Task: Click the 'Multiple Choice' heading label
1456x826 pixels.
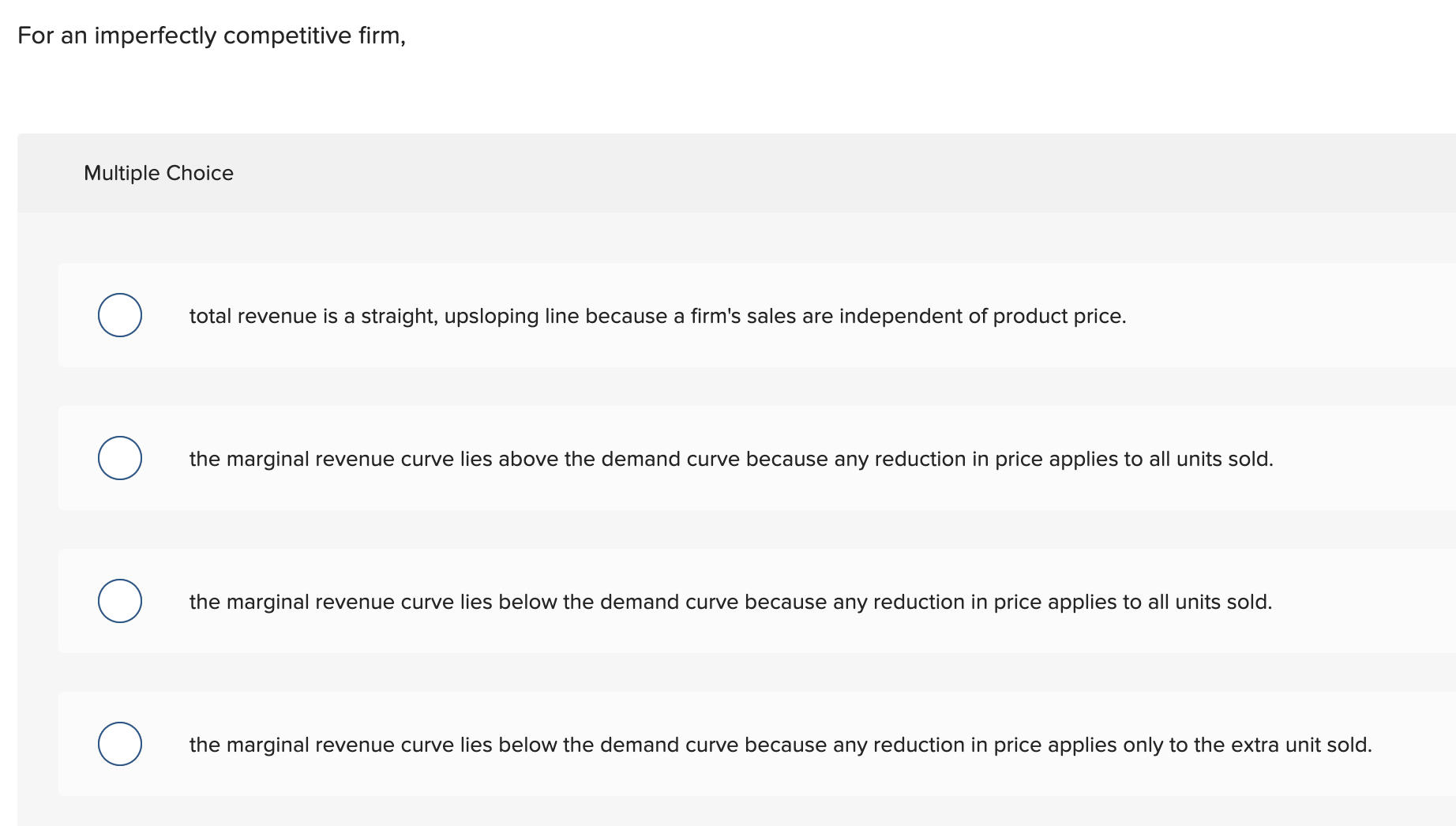Action: click(159, 173)
